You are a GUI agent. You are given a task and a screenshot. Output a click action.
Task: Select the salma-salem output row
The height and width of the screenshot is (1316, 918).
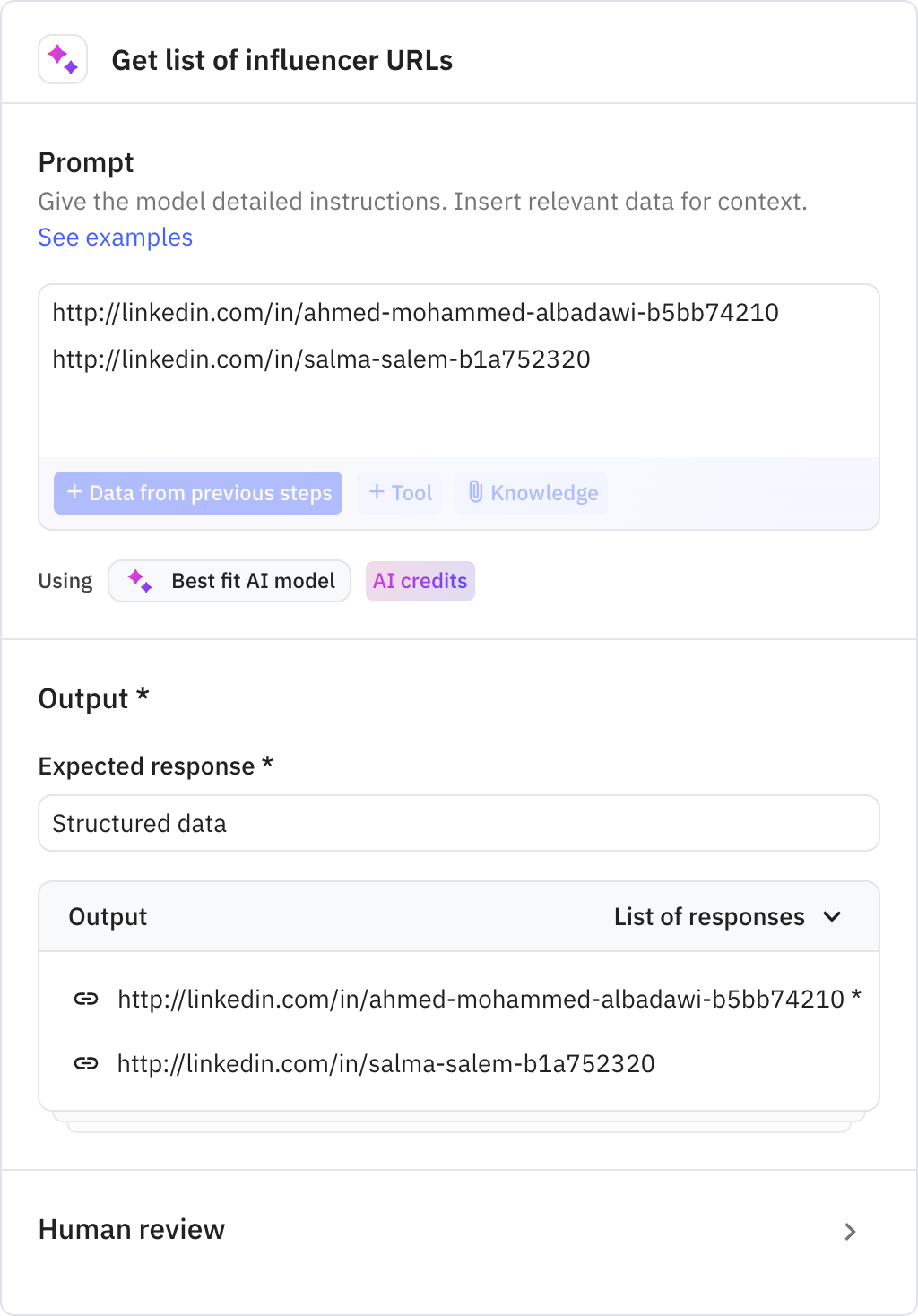click(x=385, y=1063)
